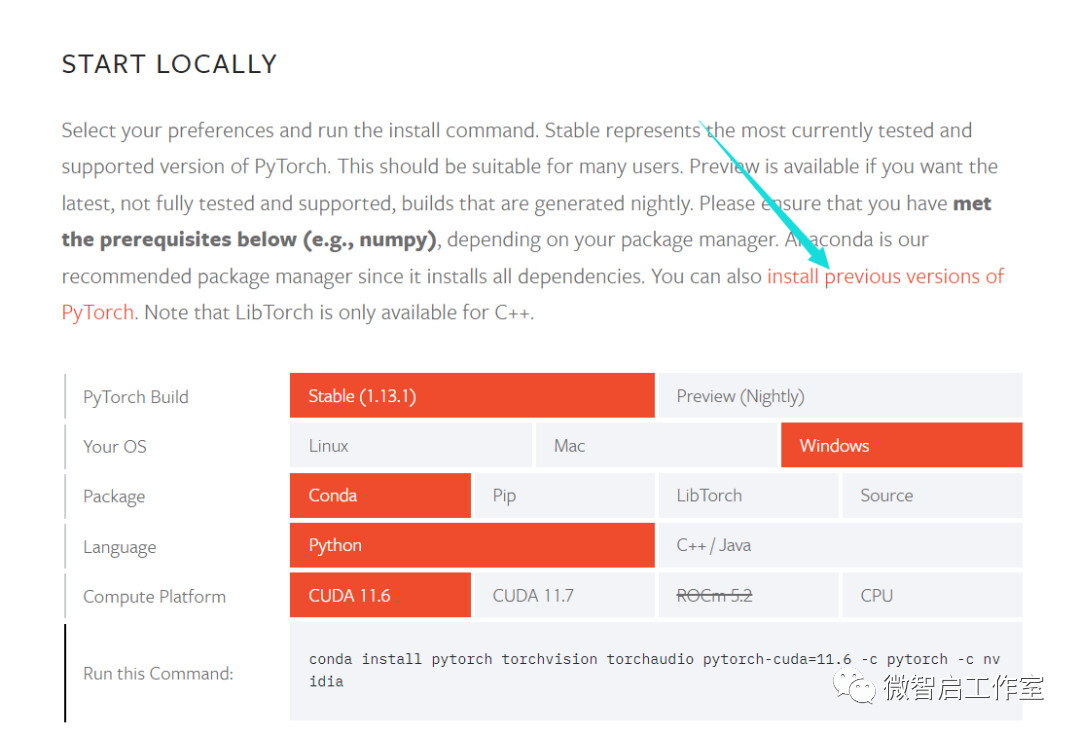
Task: Select Python as the language
Action: [x=472, y=545]
